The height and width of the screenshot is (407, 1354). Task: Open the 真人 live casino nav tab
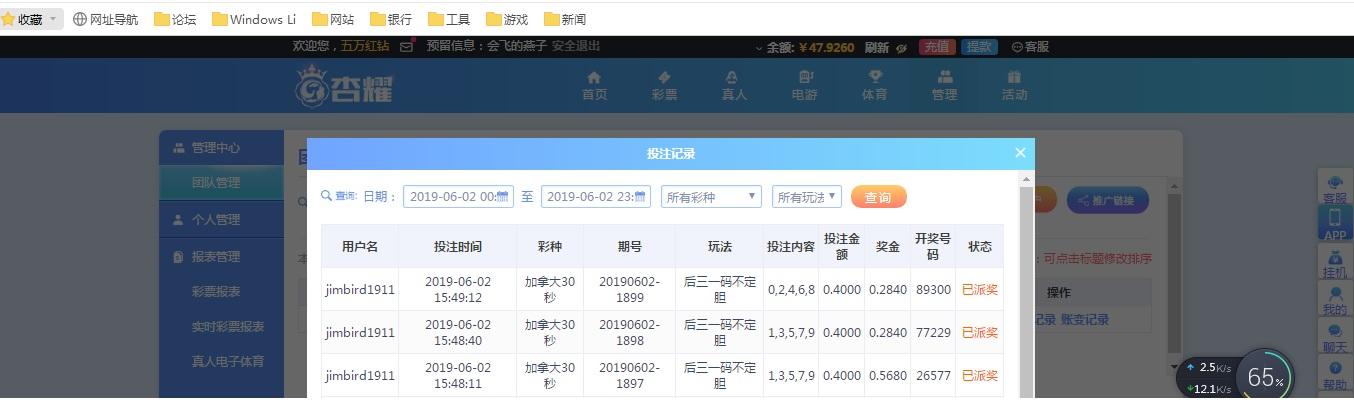734,86
